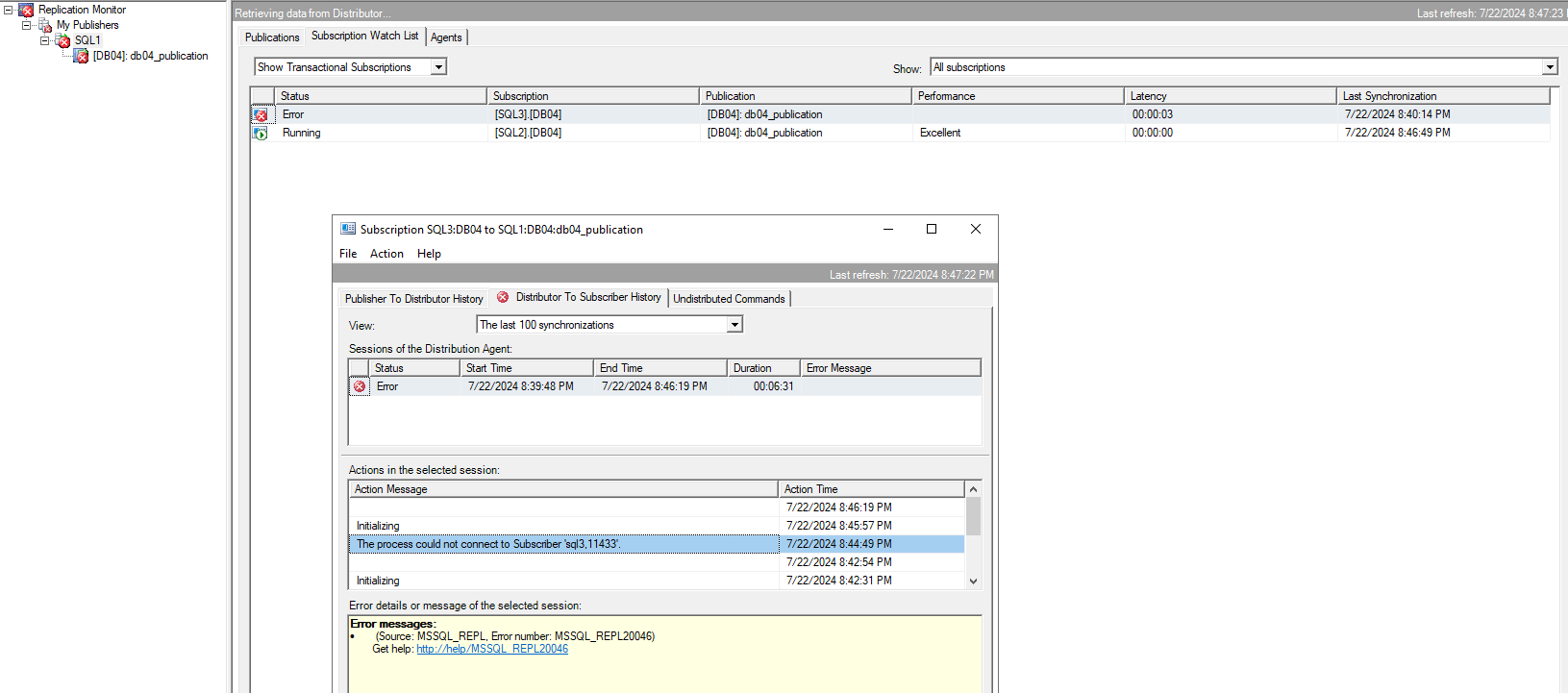1568x693 pixels.
Task: Click the Replication Monitor root error icon
Action: (26, 10)
